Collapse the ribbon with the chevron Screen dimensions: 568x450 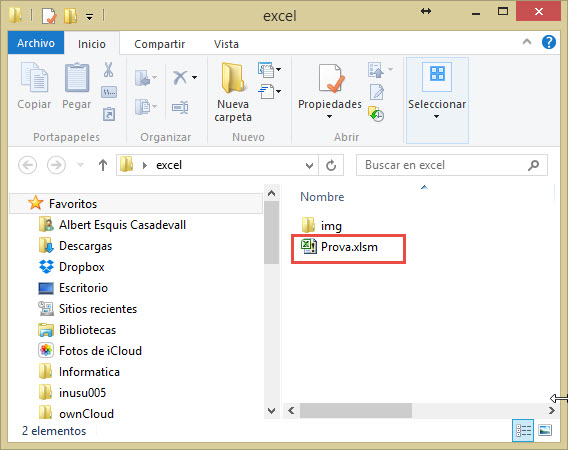pos(527,42)
